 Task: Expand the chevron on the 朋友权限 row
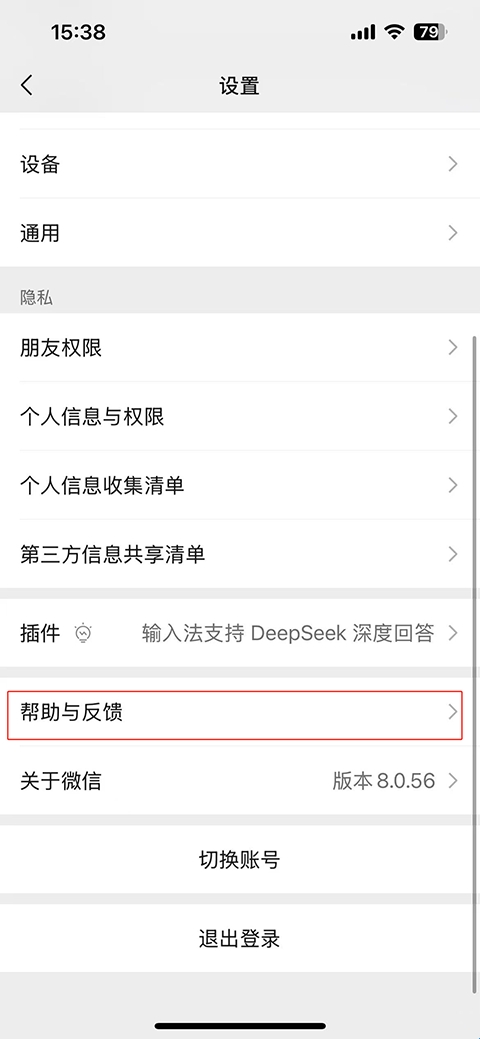pyautogui.click(x=453, y=347)
